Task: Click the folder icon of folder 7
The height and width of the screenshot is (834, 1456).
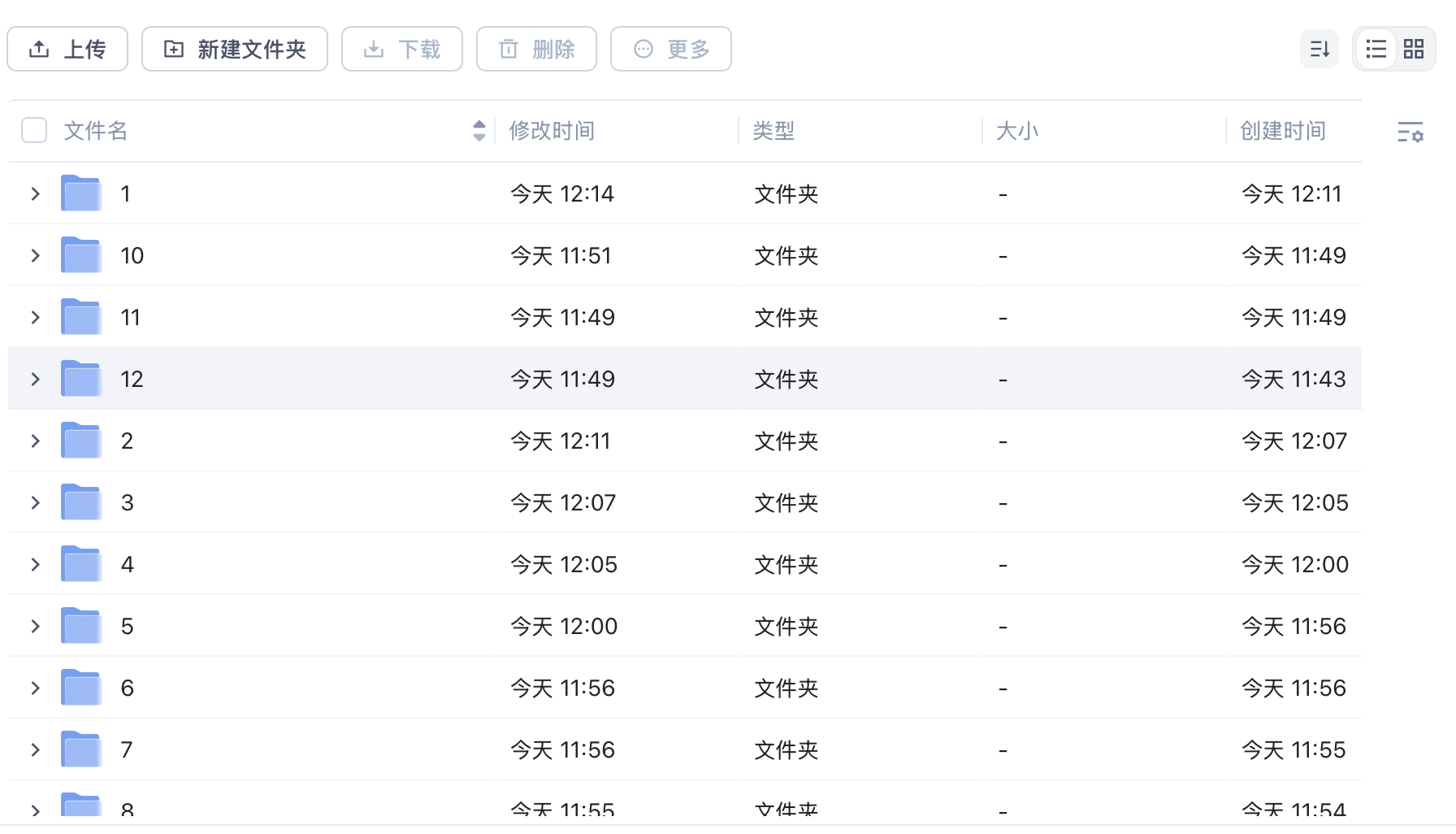Action: (81, 749)
